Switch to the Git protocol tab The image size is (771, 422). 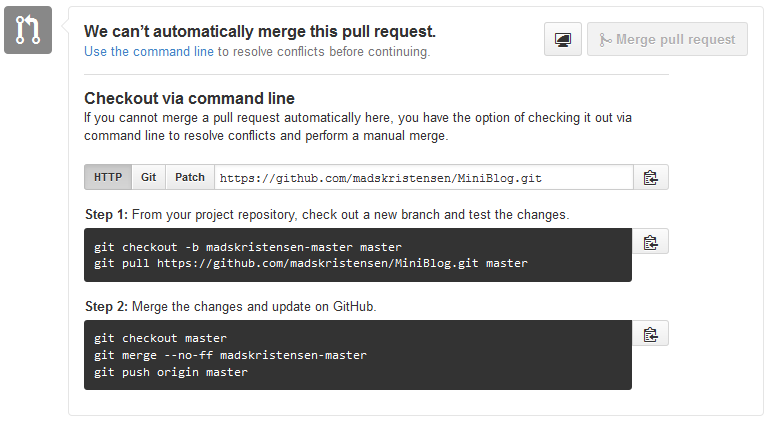(x=148, y=178)
